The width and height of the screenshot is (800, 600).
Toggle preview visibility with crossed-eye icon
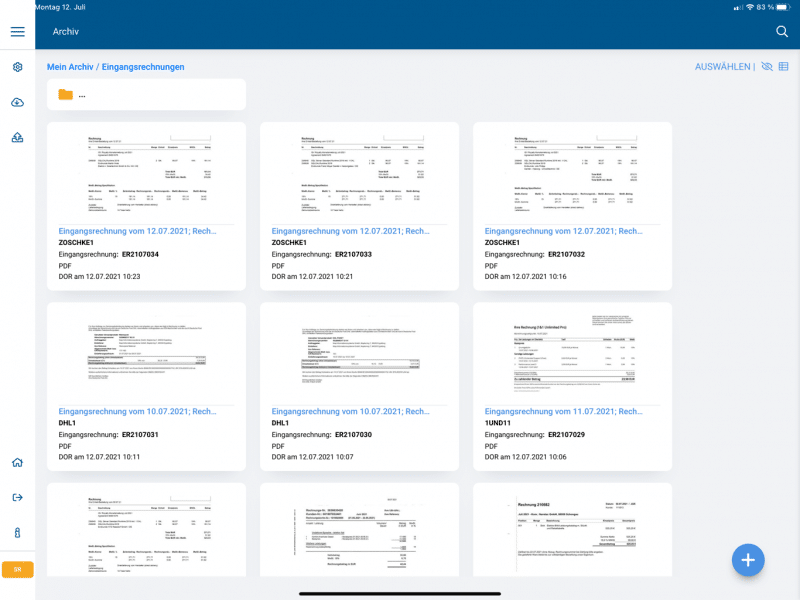pyautogui.click(x=767, y=67)
